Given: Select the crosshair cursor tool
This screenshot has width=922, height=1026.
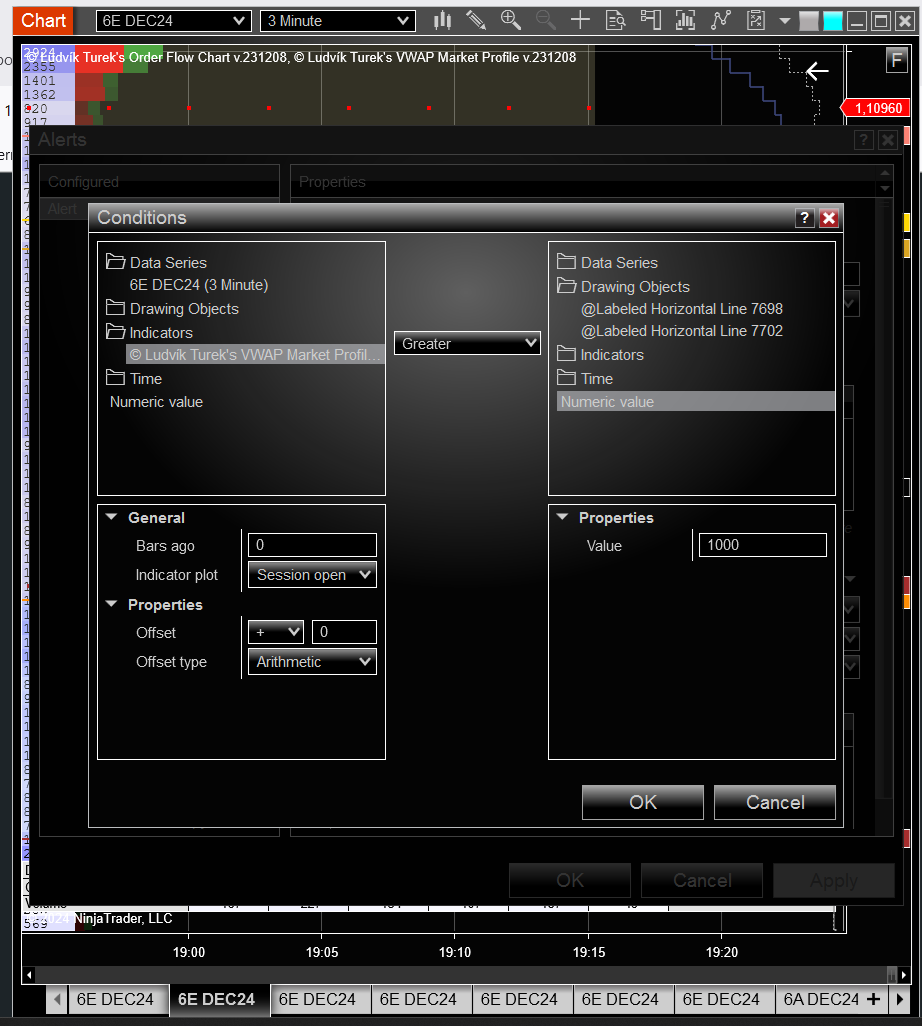Looking at the screenshot, I should pos(580,21).
